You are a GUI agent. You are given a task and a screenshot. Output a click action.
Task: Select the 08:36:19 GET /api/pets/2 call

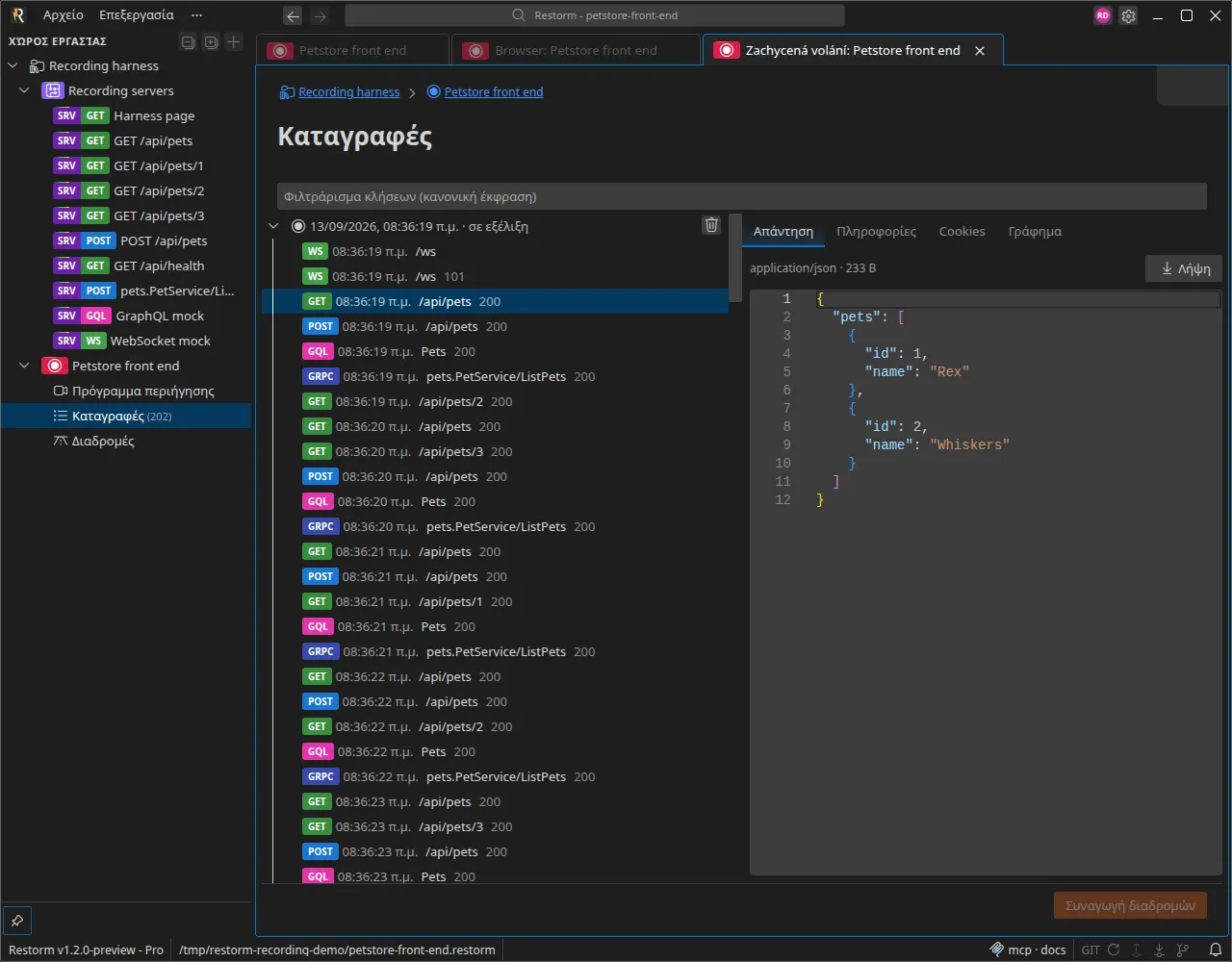(495, 402)
